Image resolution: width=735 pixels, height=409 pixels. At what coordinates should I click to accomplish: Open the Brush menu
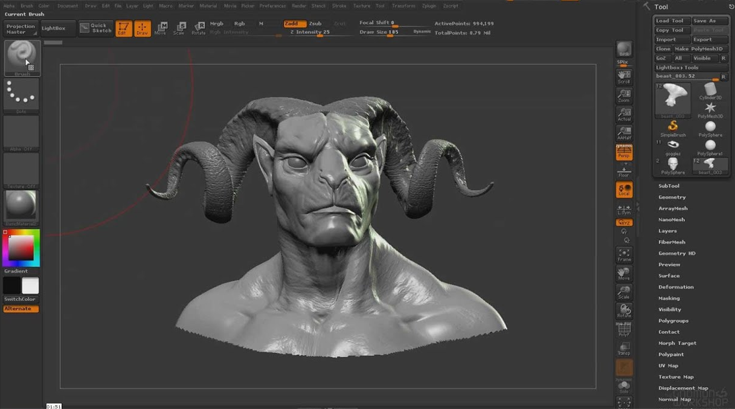coord(27,6)
